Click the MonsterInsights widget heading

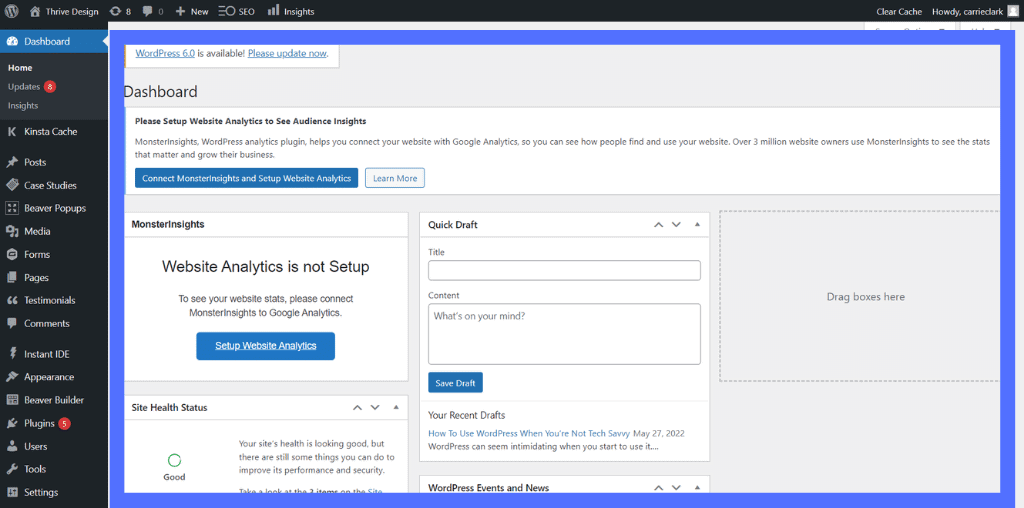pyautogui.click(x=168, y=224)
